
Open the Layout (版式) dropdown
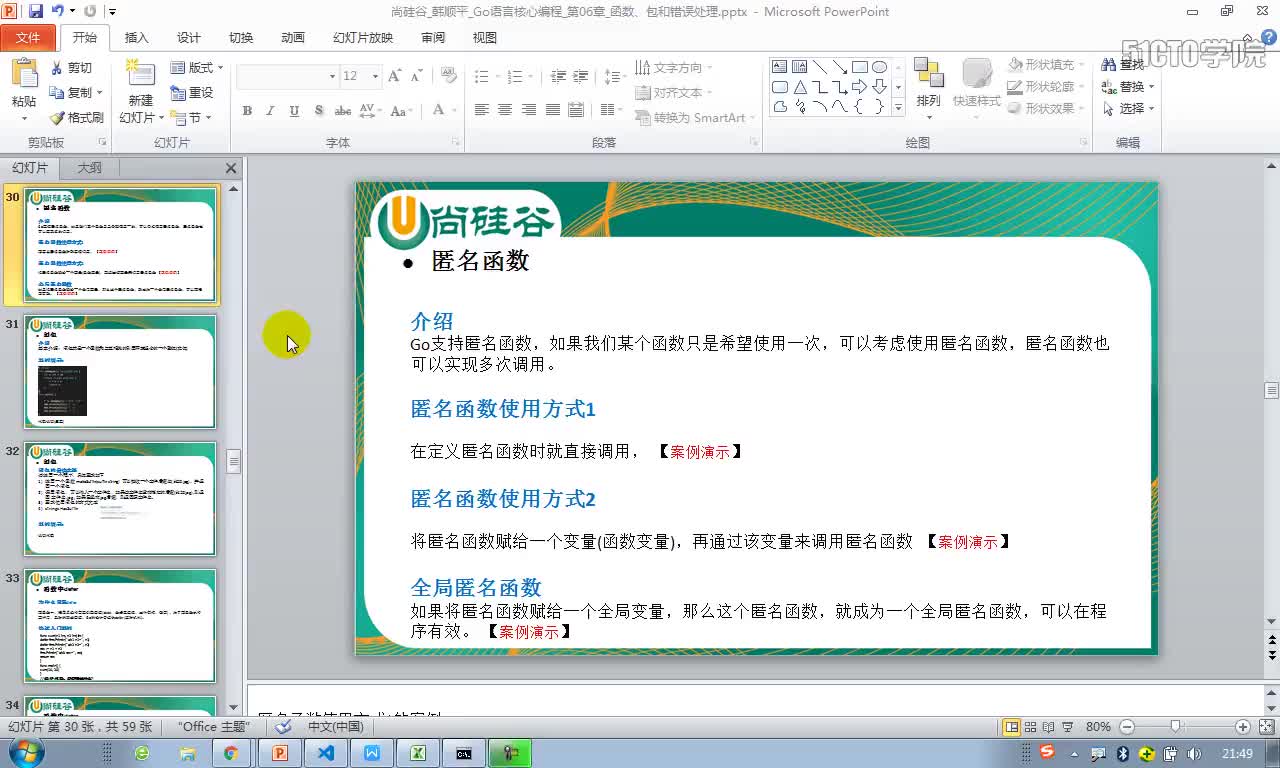click(197, 68)
